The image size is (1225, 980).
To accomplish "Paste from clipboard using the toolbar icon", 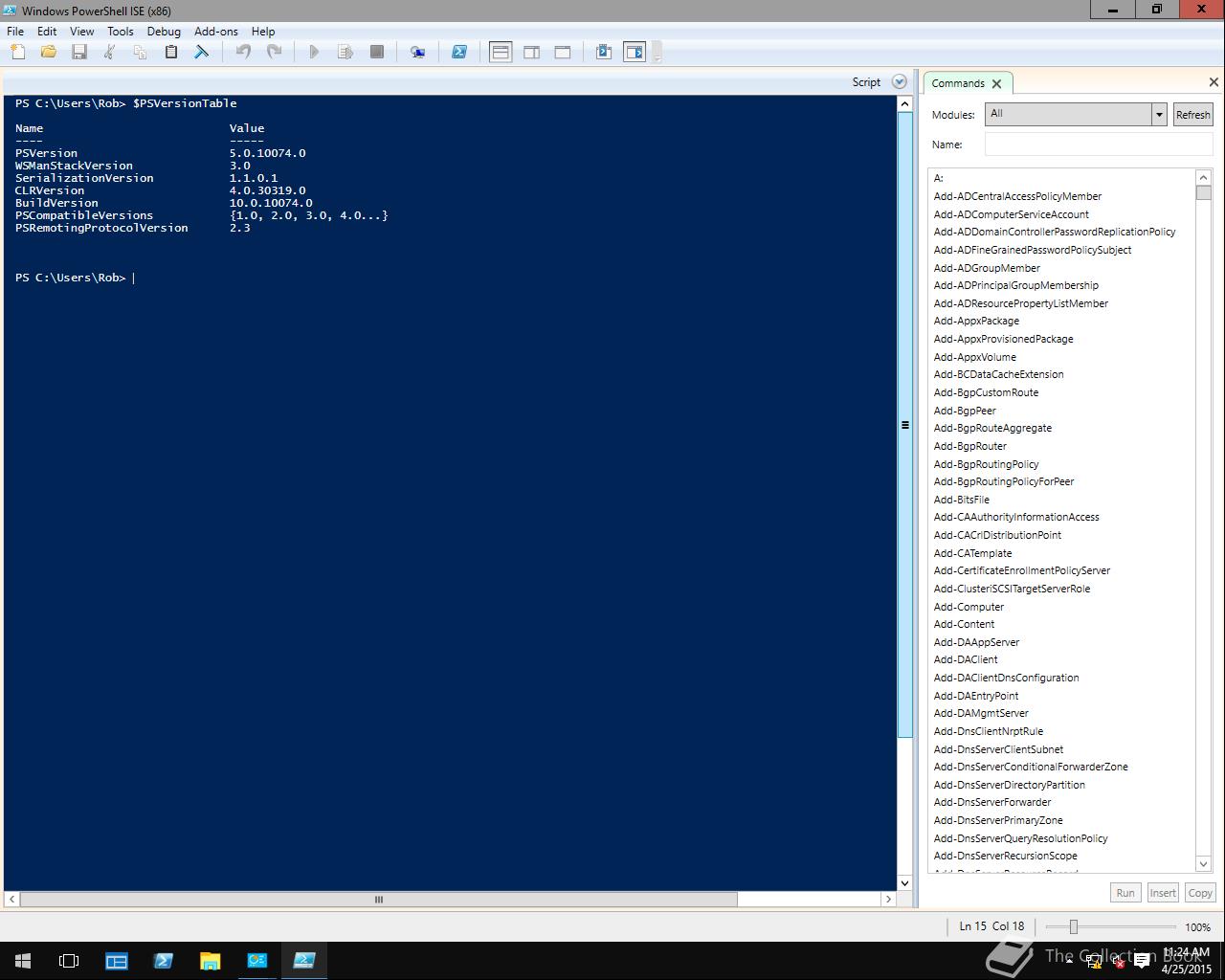I will [x=171, y=52].
